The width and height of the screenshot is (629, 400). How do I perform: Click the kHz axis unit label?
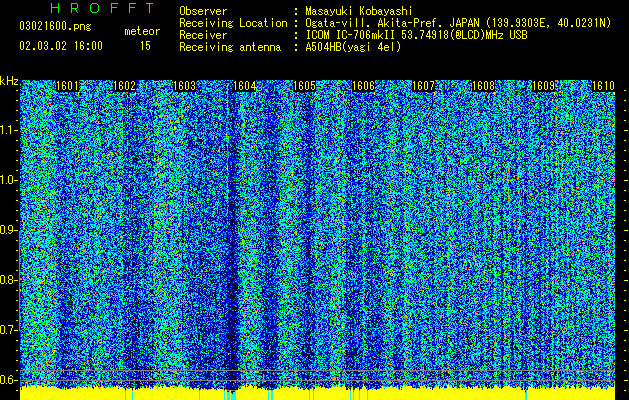[9, 81]
